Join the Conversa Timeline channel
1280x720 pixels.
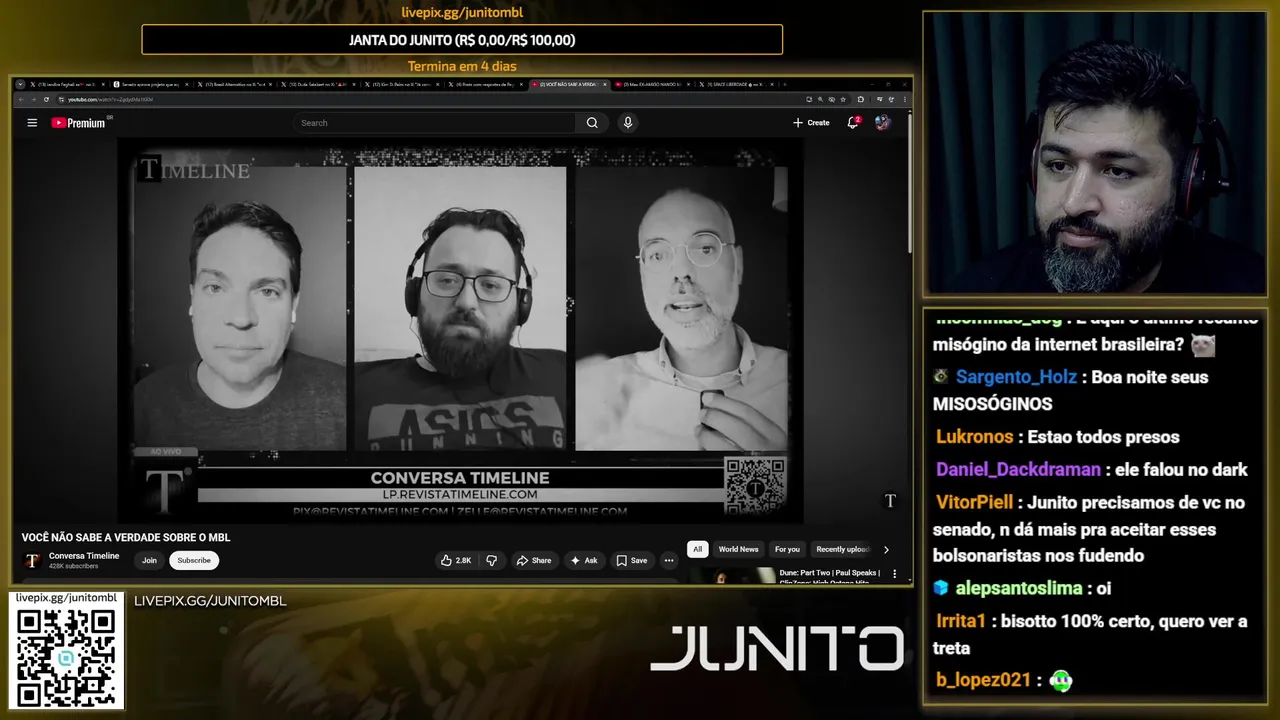[149, 561]
